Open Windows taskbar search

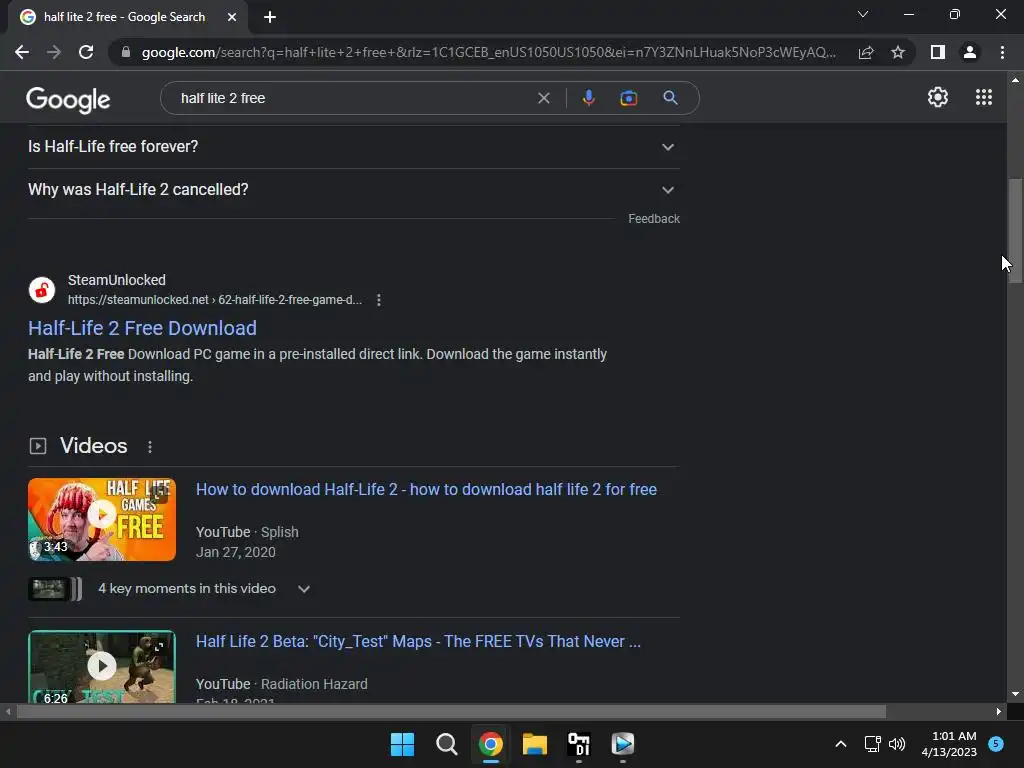[447, 744]
